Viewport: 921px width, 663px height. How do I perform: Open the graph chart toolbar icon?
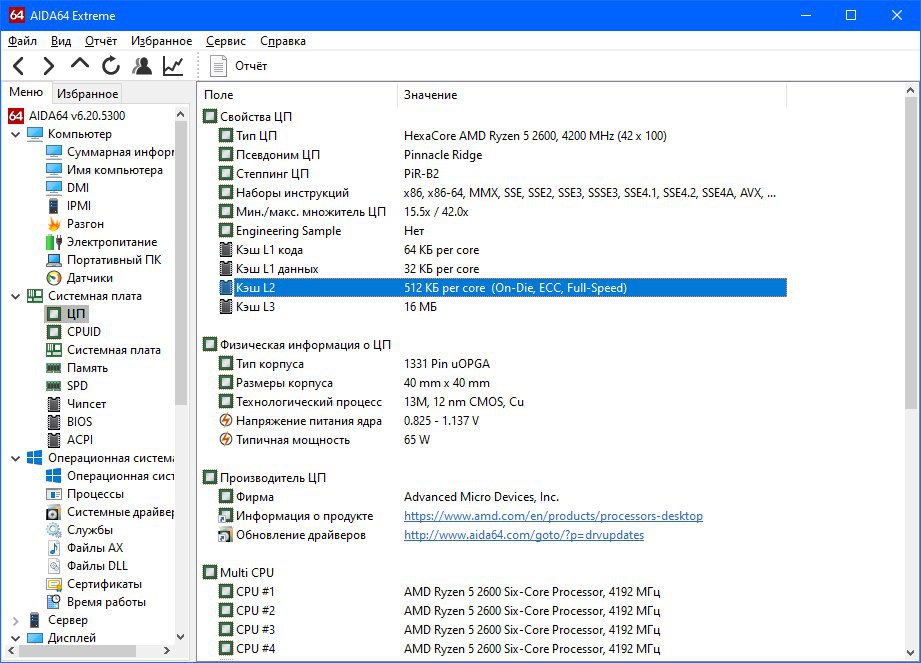click(173, 66)
